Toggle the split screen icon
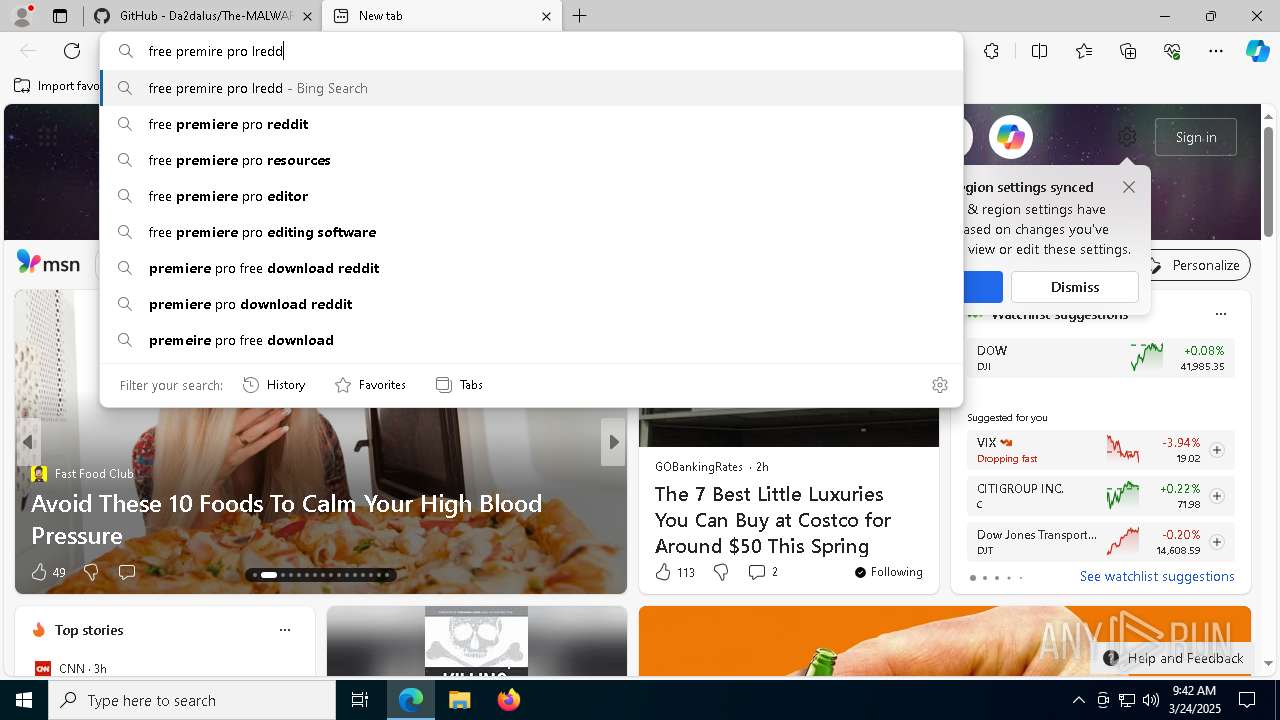The height and width of the screenshot is (720, 1280). [x=1039, y=51]
